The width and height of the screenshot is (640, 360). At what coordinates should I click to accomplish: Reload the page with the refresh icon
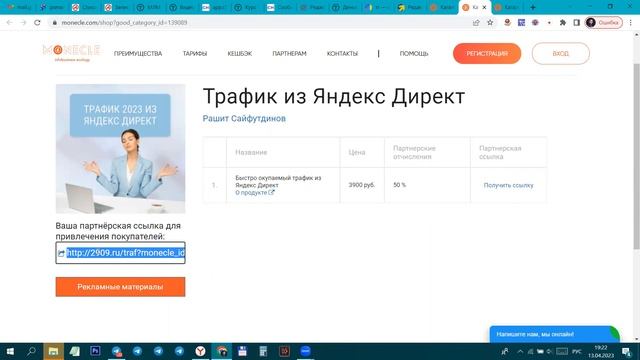[37, 22]
